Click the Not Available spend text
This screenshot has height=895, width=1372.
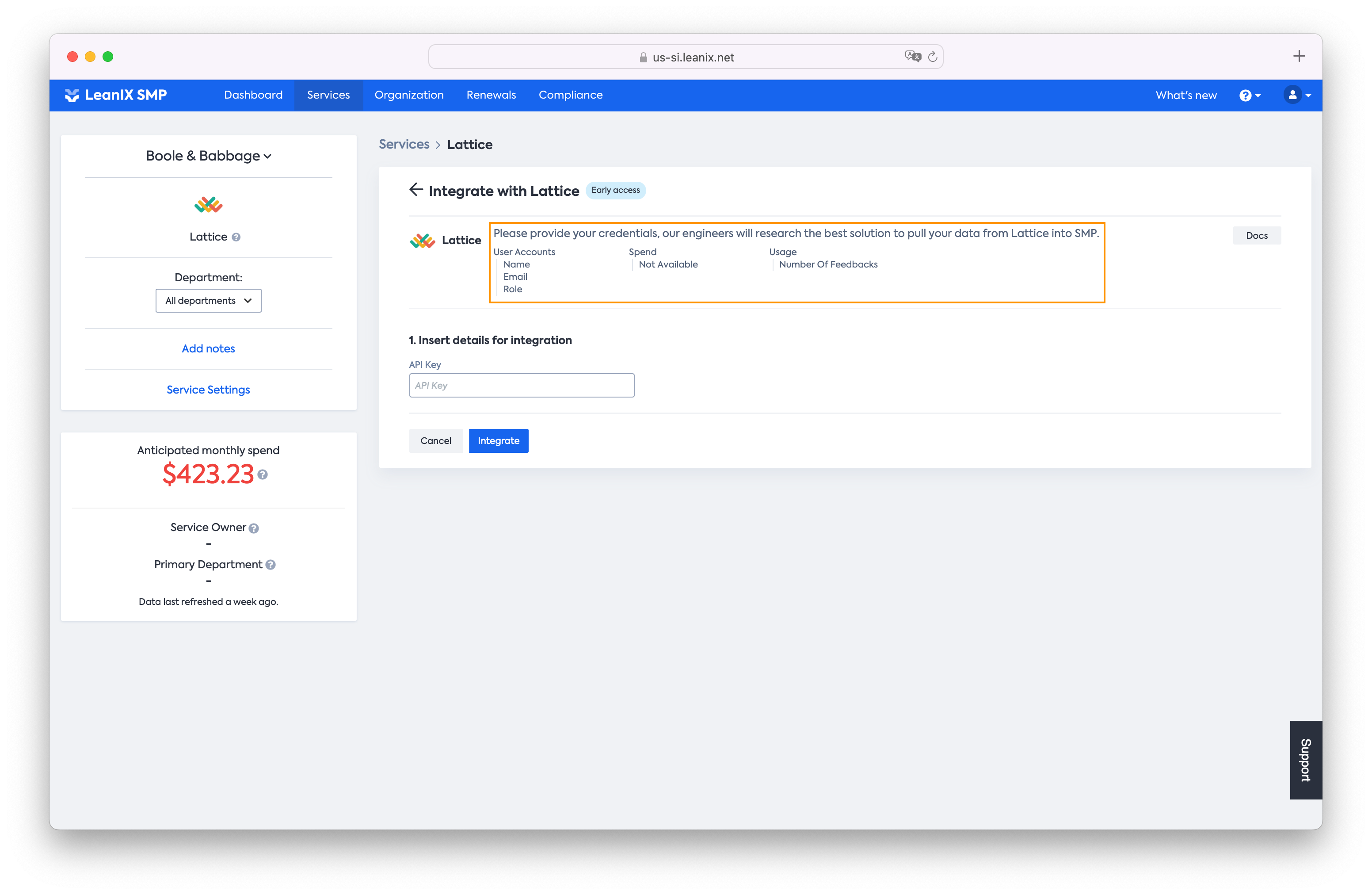coord(668,265)
